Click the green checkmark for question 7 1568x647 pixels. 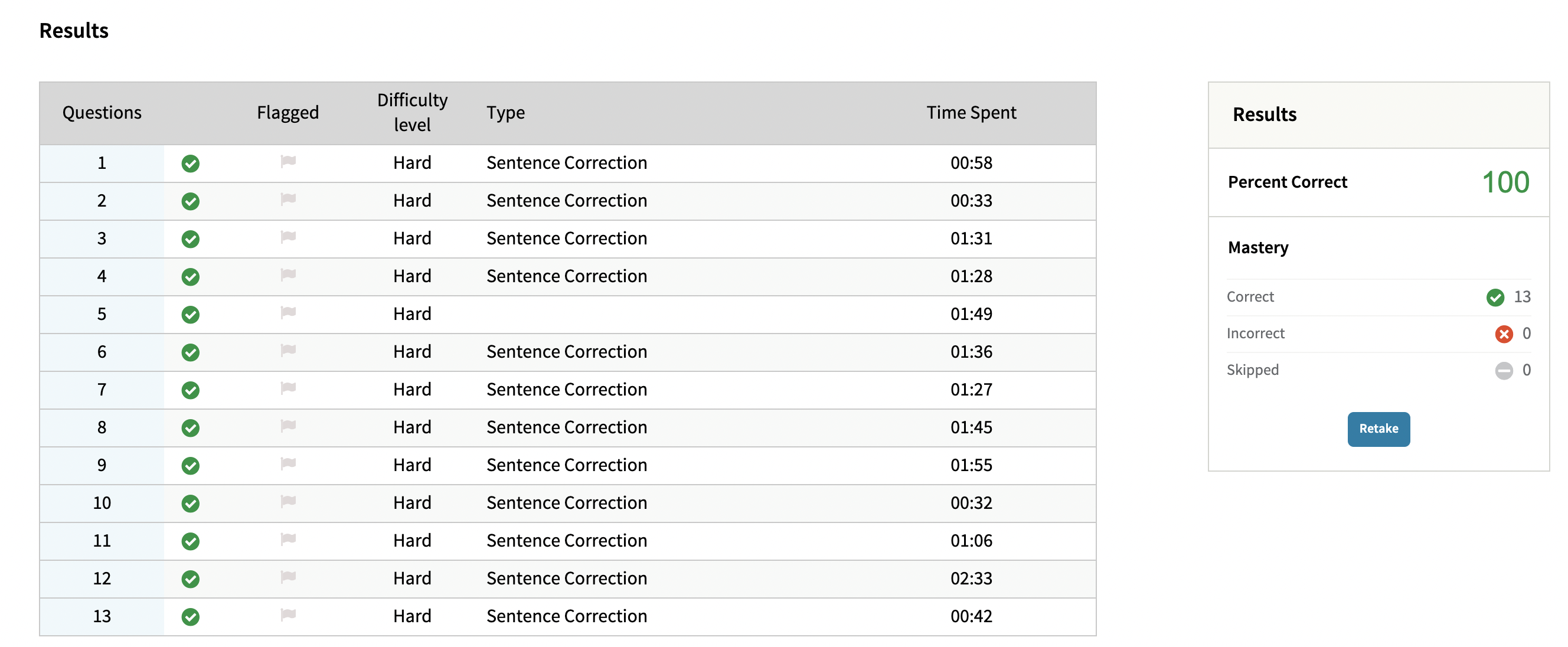coord(191,390)
